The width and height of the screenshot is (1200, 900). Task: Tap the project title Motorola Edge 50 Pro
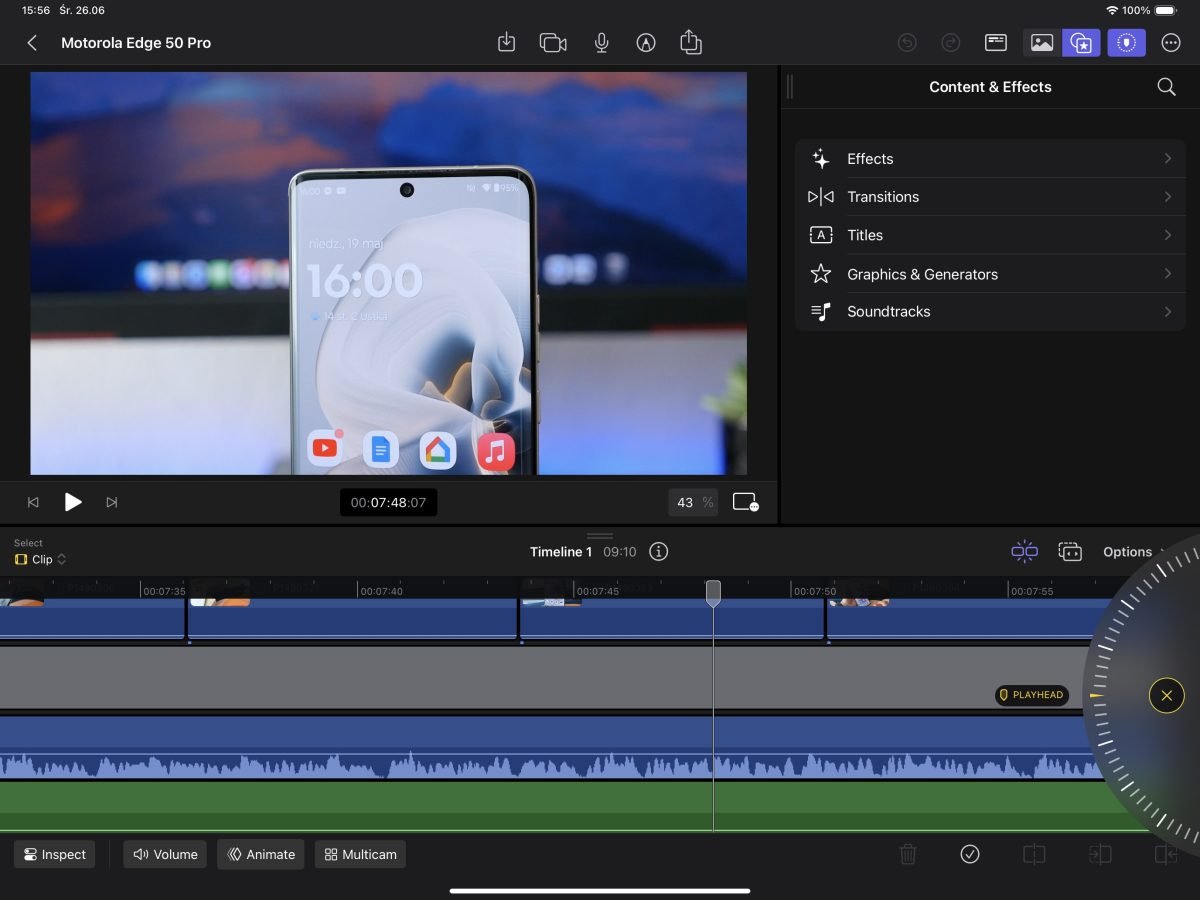point(136,43)
